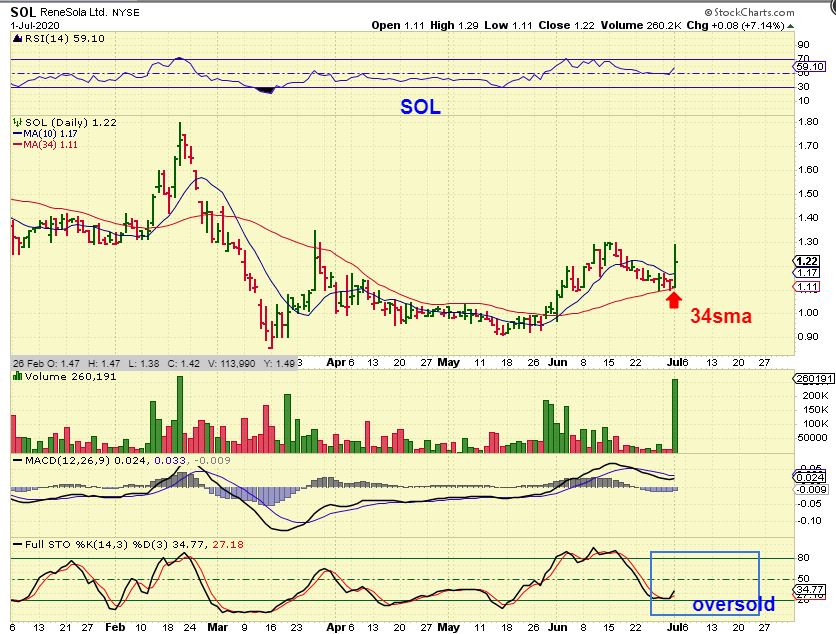Click the MA(10) 1.17 legend entry

tap(45, 134)
